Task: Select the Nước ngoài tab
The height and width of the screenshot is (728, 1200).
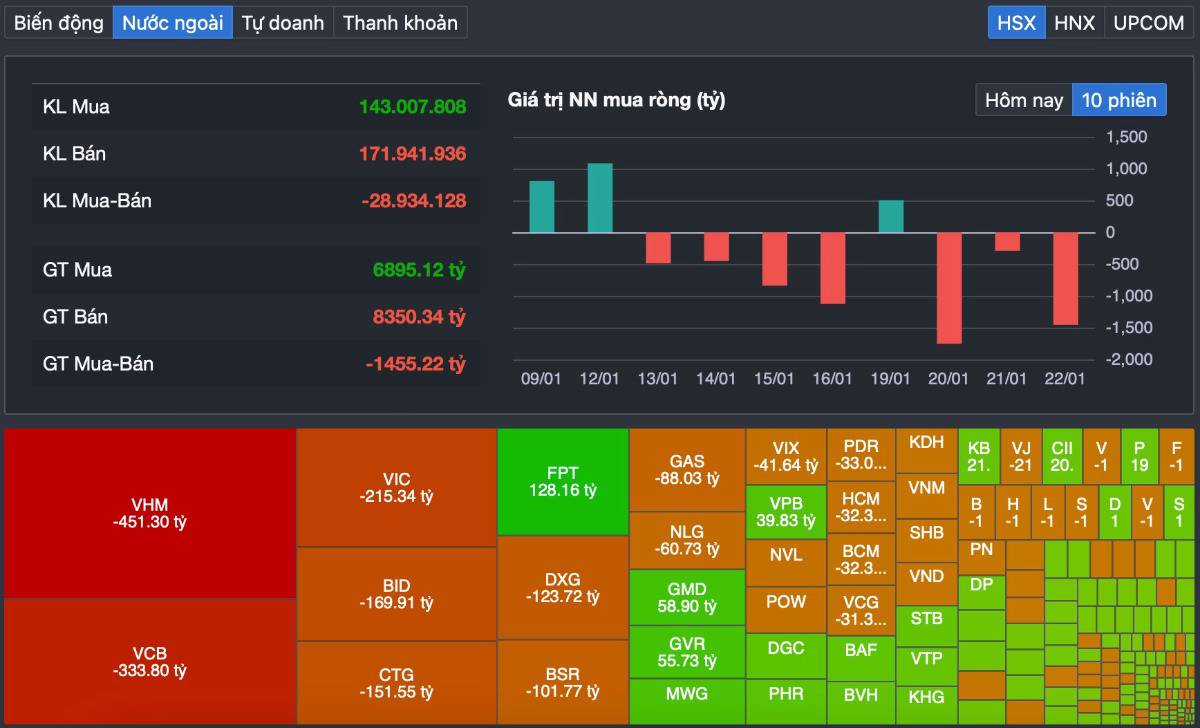Action: click(173, 22)
